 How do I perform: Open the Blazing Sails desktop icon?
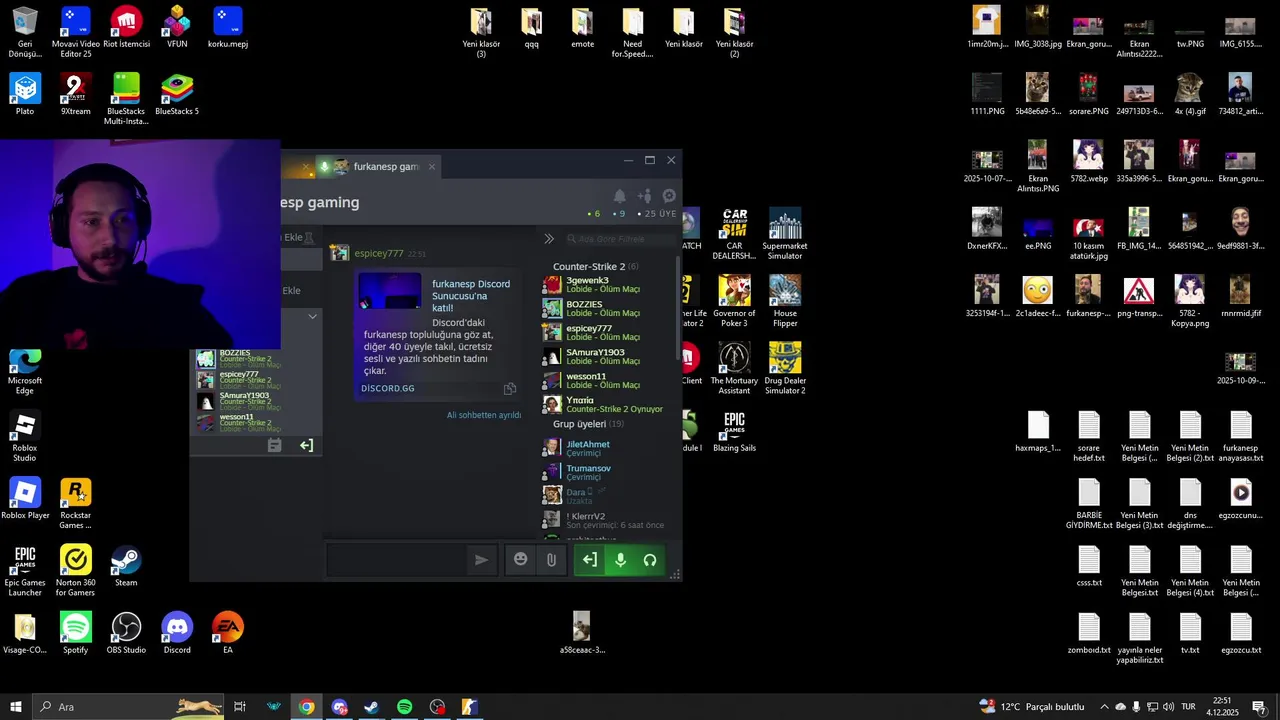click(x=734, y=431)
